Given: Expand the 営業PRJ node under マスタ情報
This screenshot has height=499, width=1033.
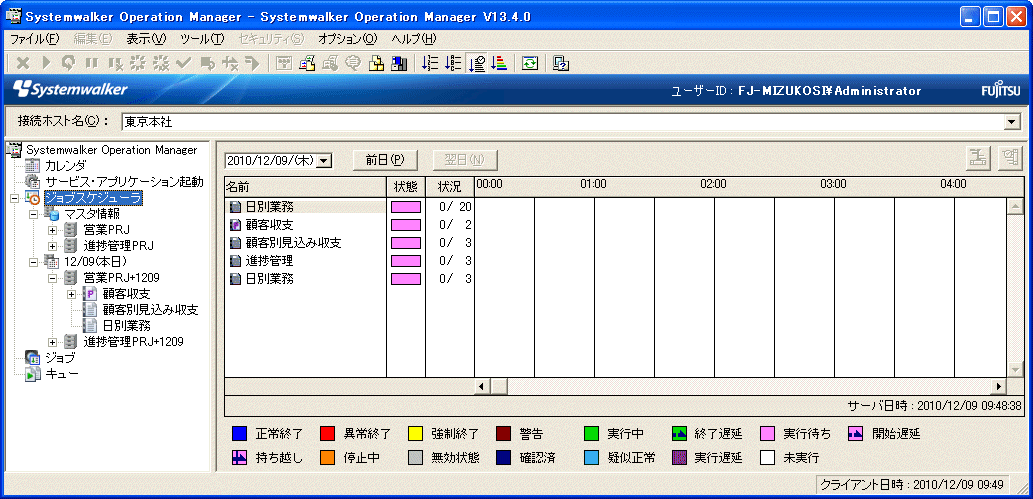Looking at the screenshot, I should (53, 230).
